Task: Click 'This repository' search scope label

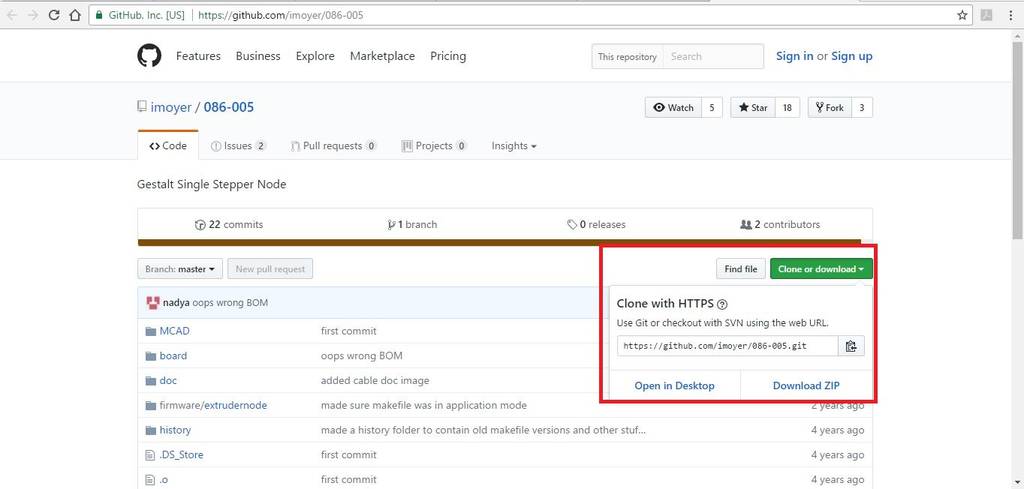Action: [x=627, y=57]
